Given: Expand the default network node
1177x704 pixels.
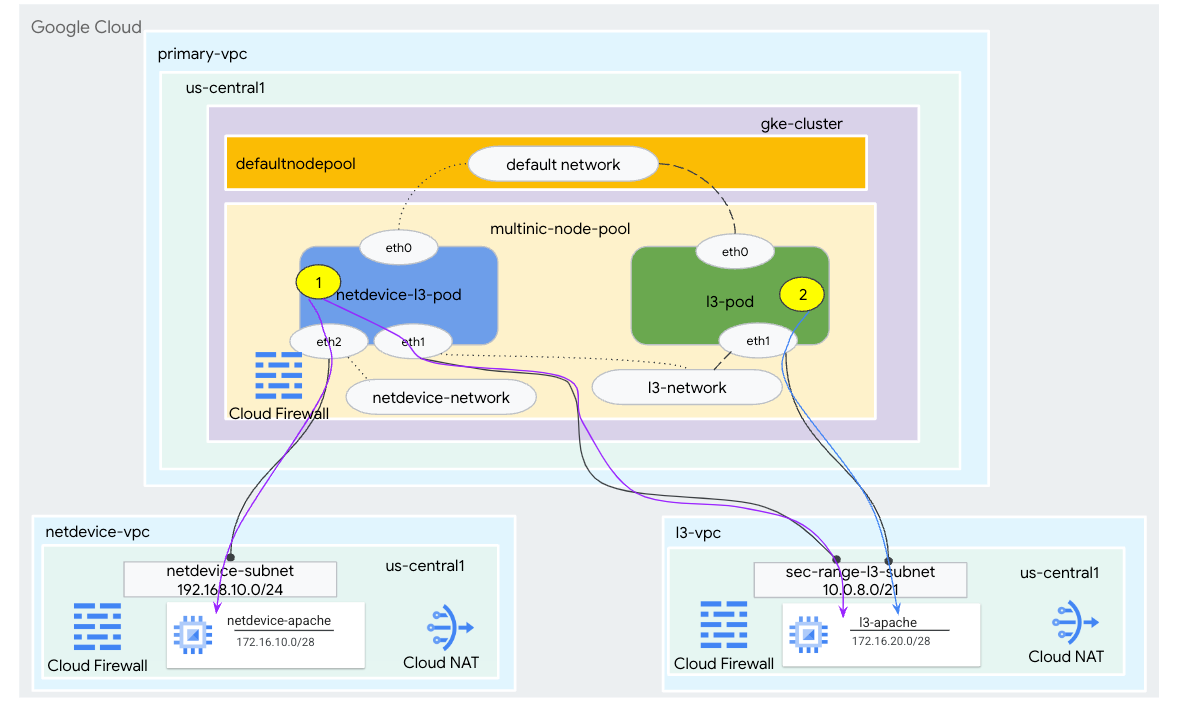Looking at the screenshot, I should click(563, 163).
